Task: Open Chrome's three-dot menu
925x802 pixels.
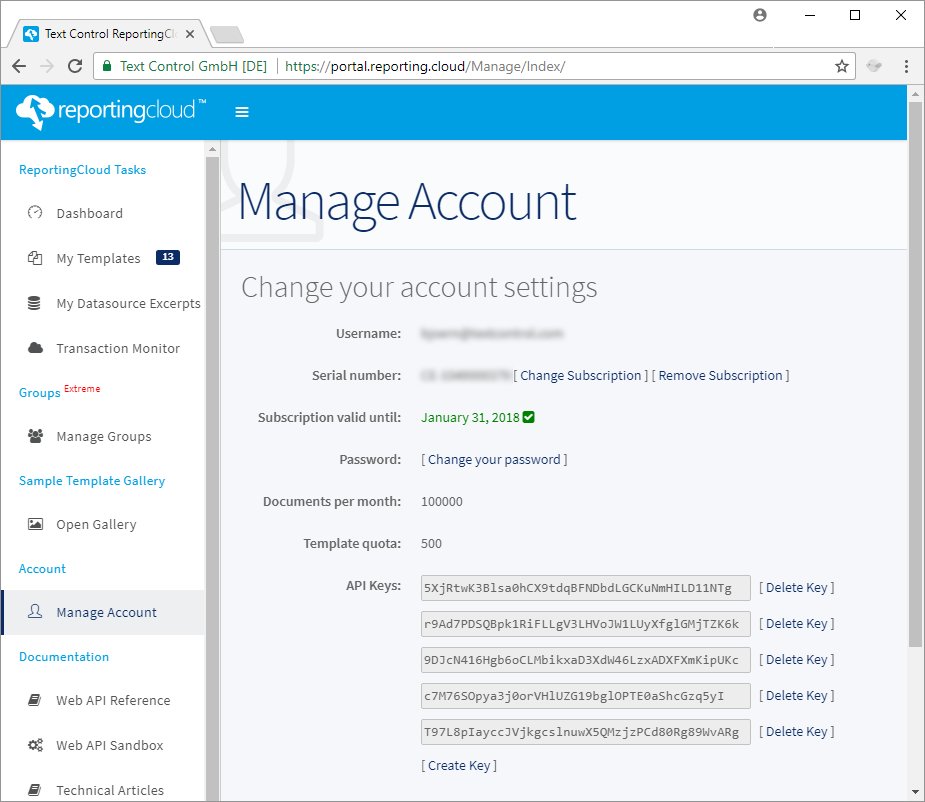Action: pos(906,66)
